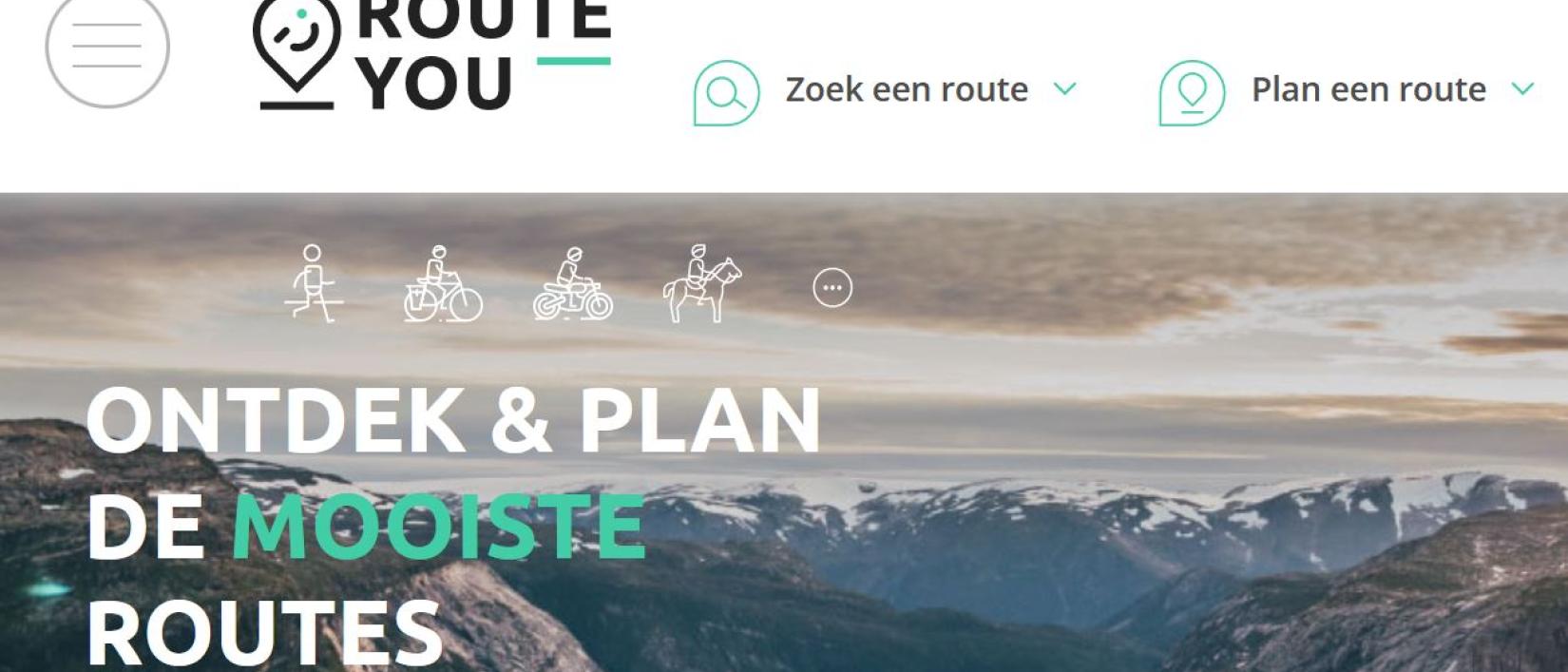Expand the Plan een route chevron
This screenshot has height=672, width=1568.
pyautogui.click(x=1523, y=89)
